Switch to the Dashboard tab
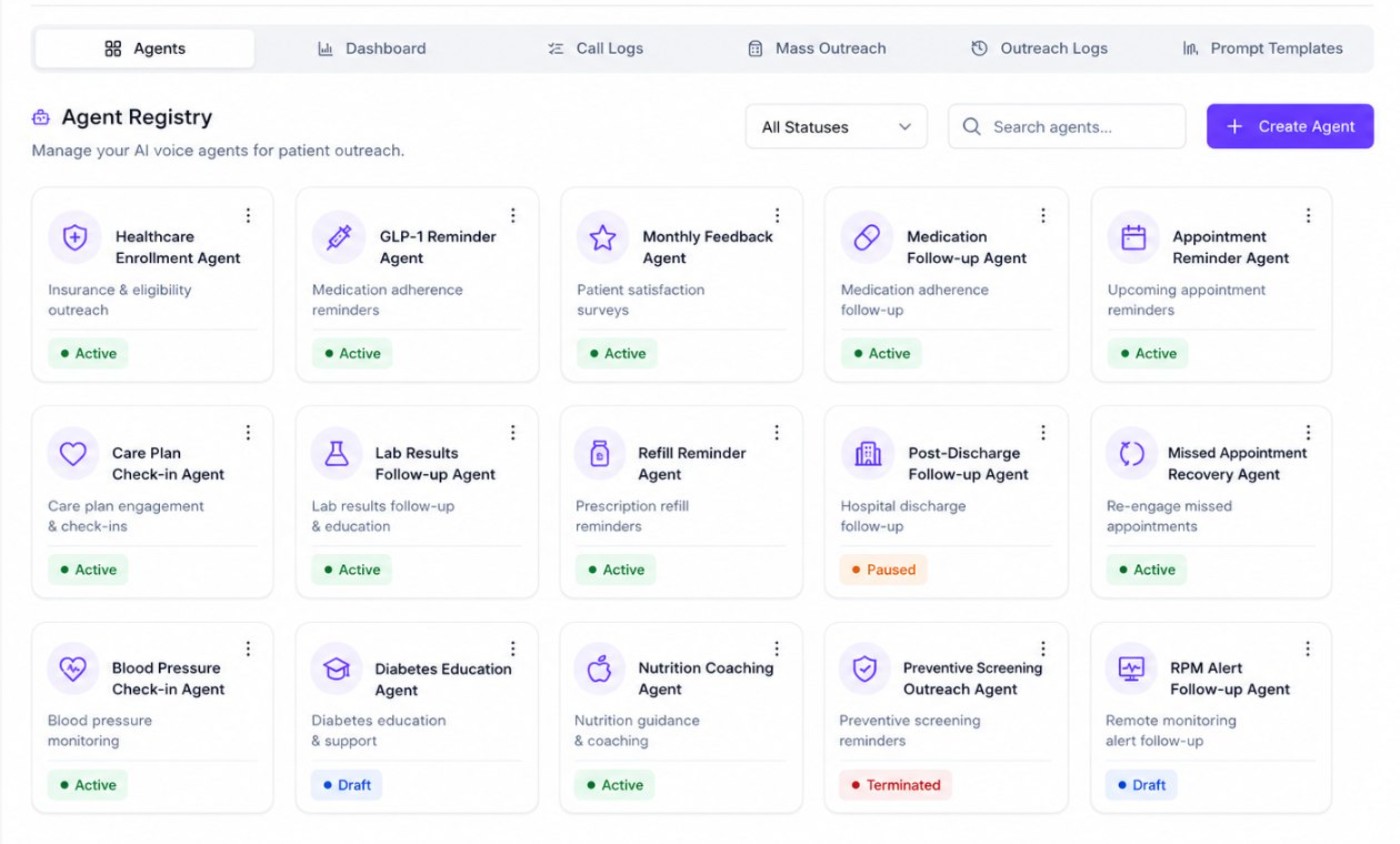The image size is (1400, 844). (371, 48)
